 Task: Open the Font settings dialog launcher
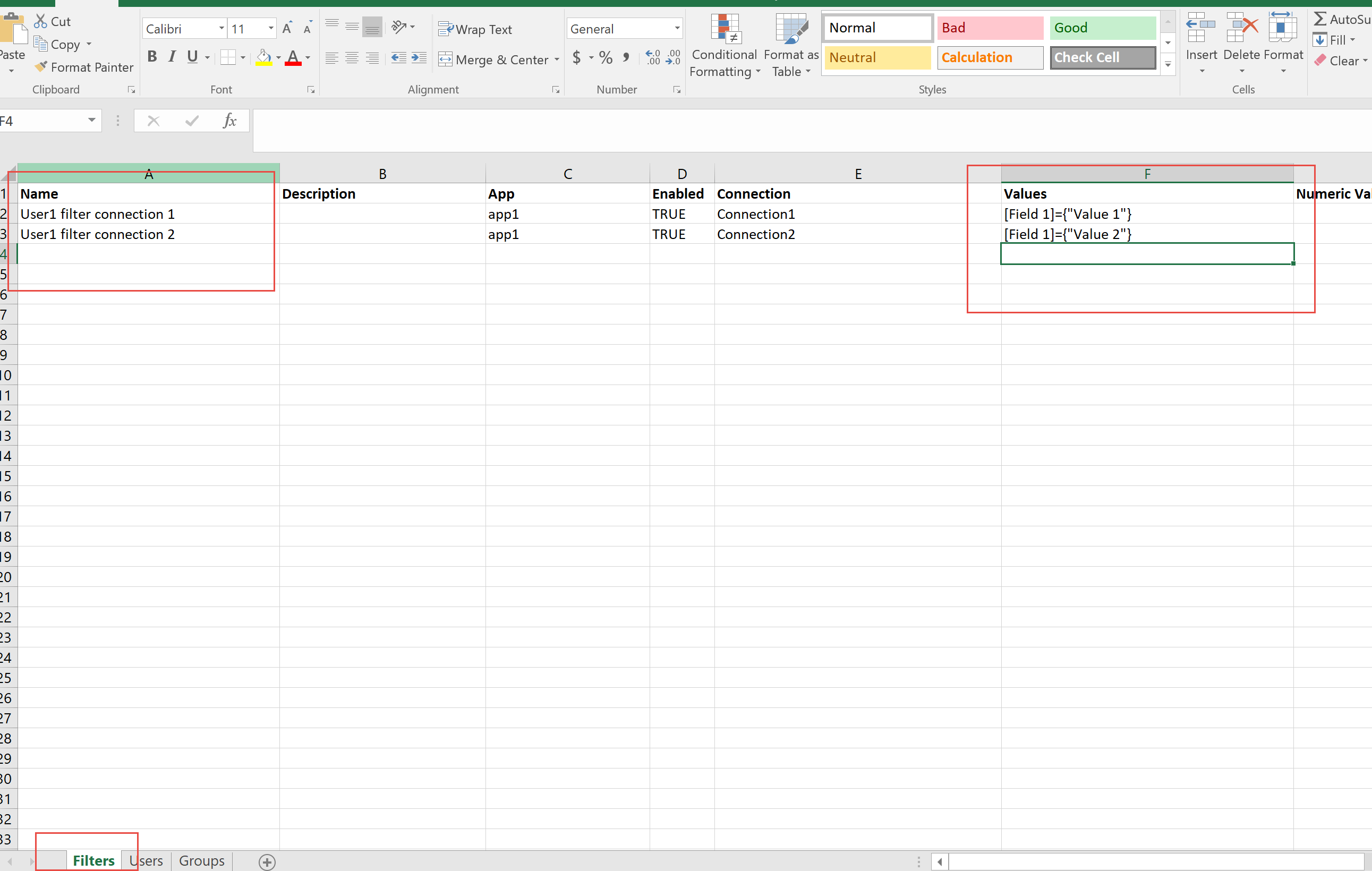point(311,89)
